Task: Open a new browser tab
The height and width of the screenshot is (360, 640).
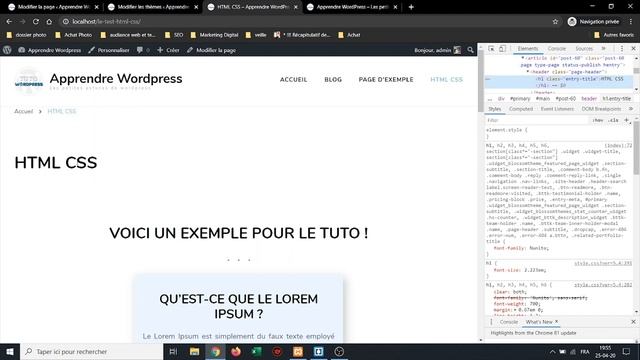Action: coord(411,7)
